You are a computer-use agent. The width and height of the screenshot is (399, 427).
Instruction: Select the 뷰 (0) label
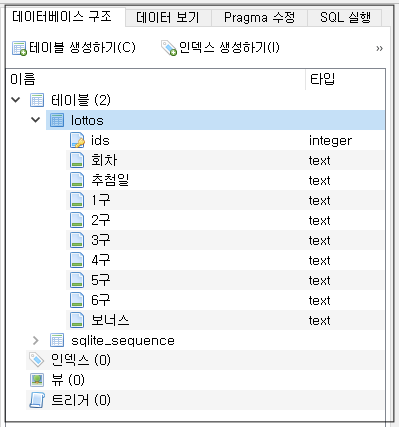click(68, 380)
